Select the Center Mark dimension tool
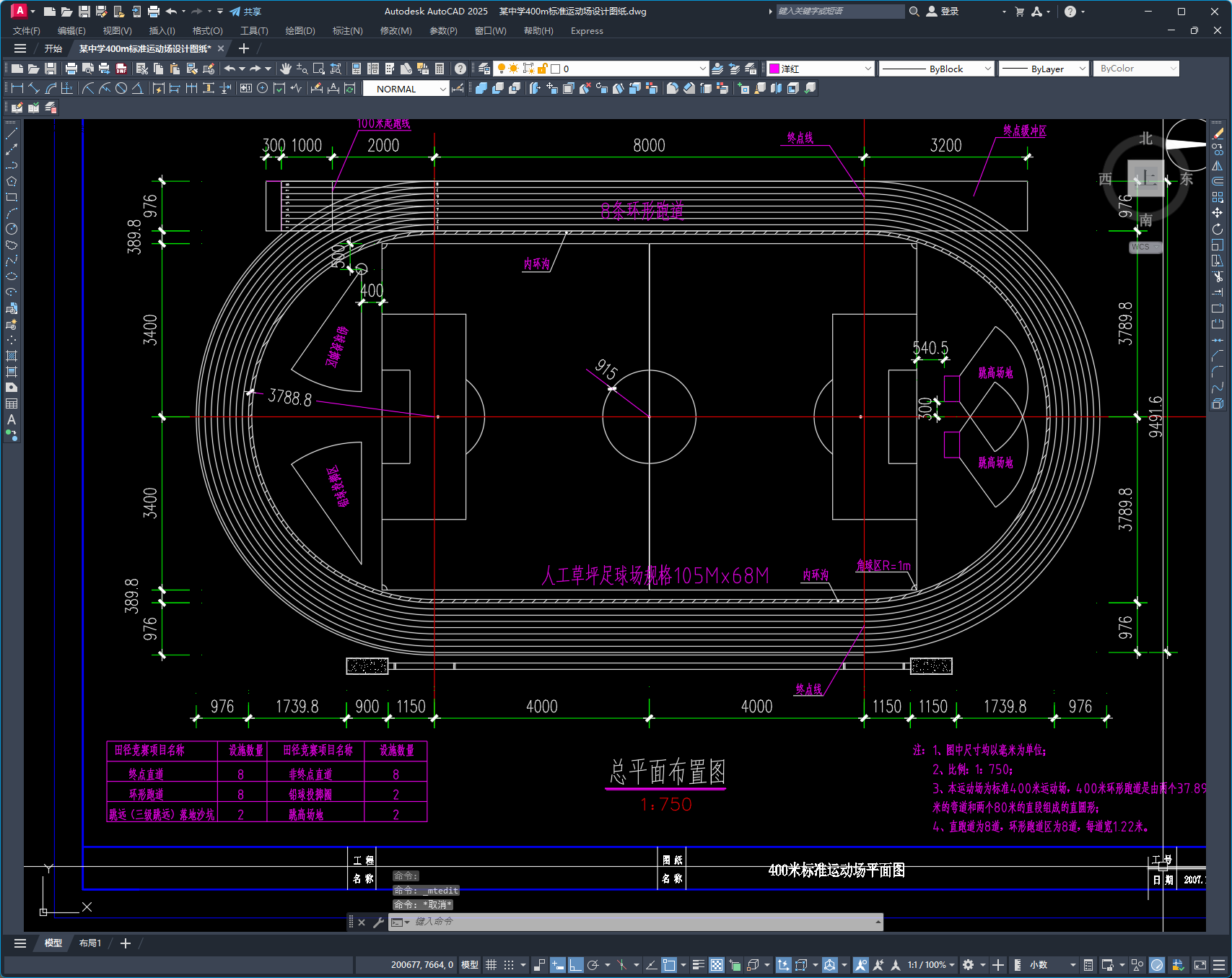 [x=263, y=88]
